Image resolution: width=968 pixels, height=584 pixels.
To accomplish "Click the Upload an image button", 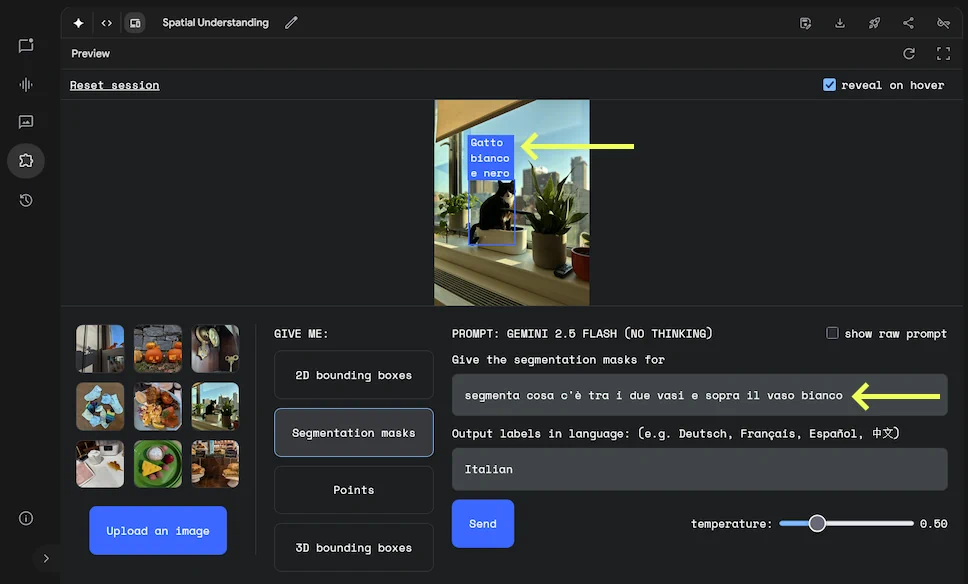I will tap(158, 530).
